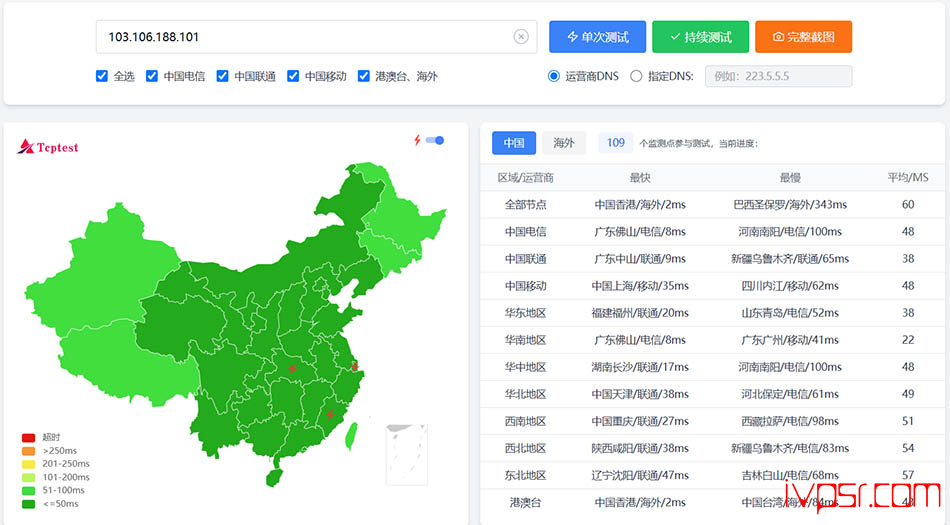The width and height of the screenshot is (950, 525).
Task: Click the lightning marker in Fujian province
Action: pos(330,414)
